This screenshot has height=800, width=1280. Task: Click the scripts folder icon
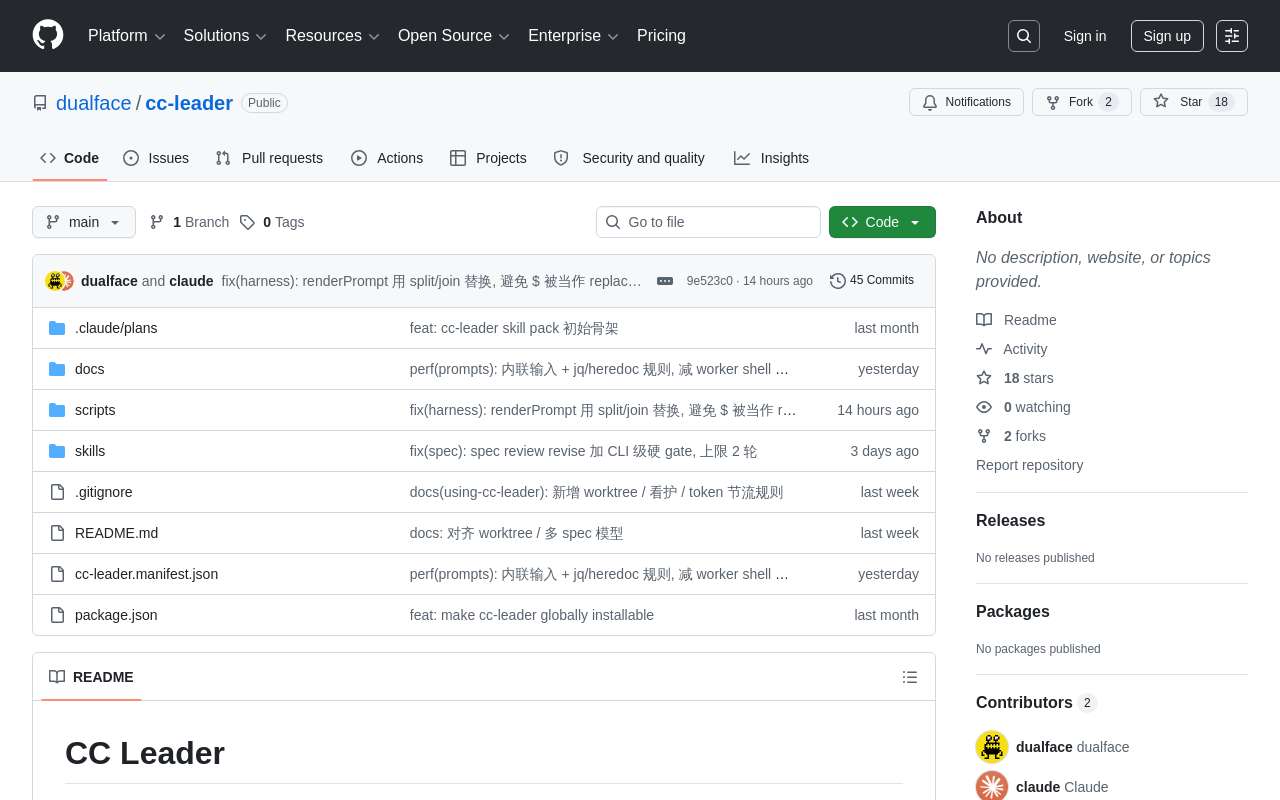click(x=57, y=410)
